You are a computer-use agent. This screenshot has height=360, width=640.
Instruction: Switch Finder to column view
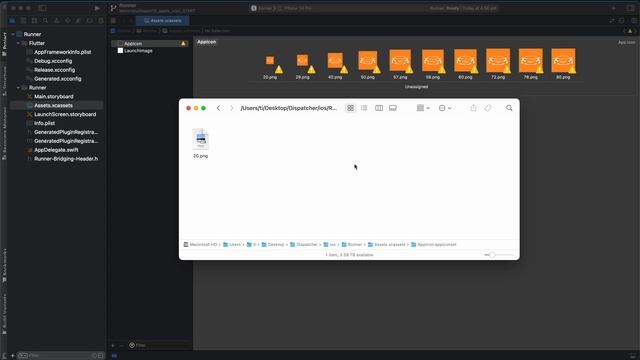(x=379, y=108)
